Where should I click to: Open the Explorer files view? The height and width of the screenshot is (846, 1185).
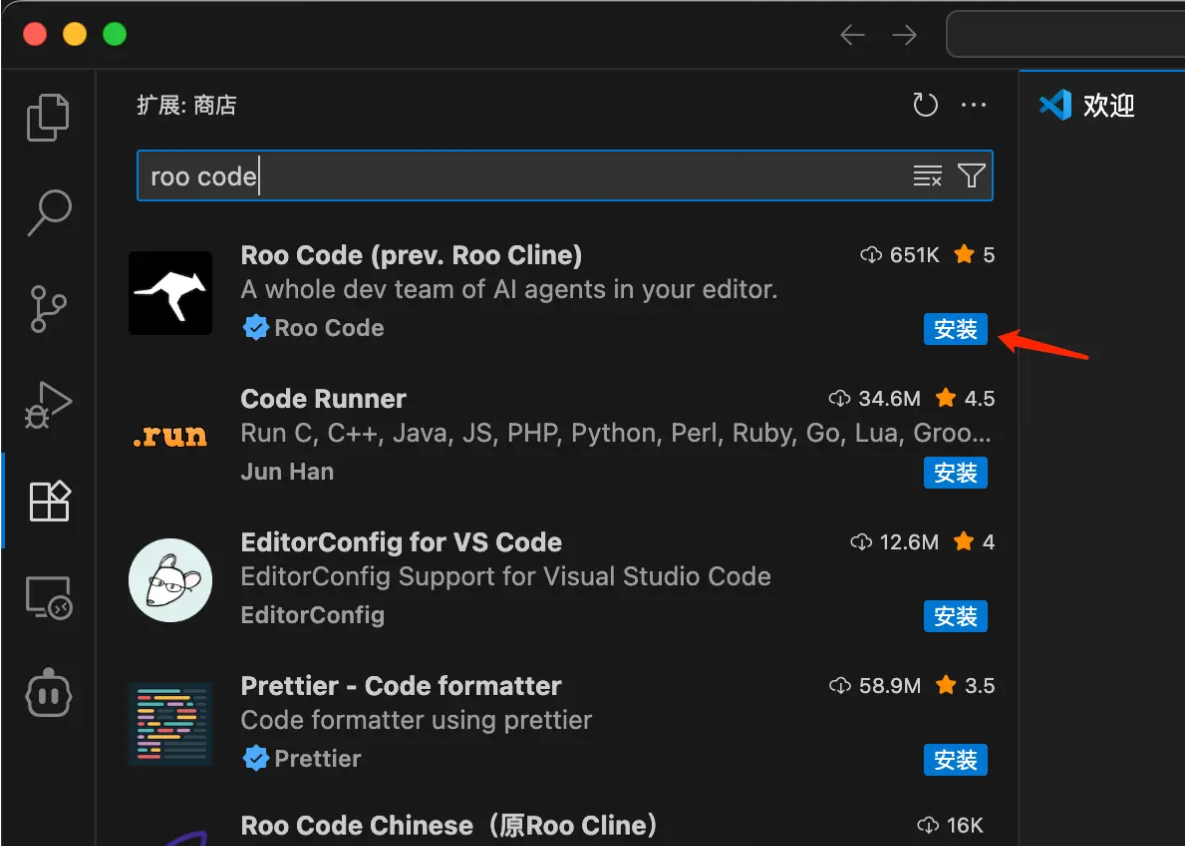point(48,117)
